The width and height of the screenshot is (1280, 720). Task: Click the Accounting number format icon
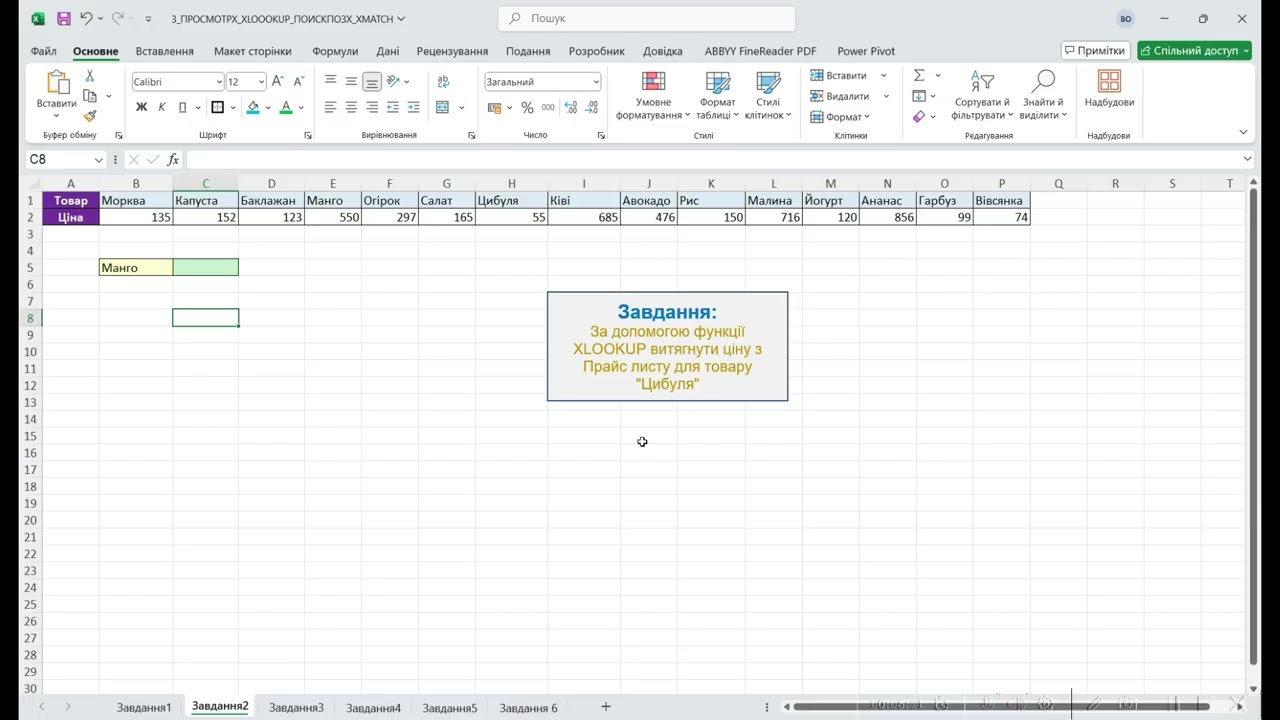pos(495,108)
